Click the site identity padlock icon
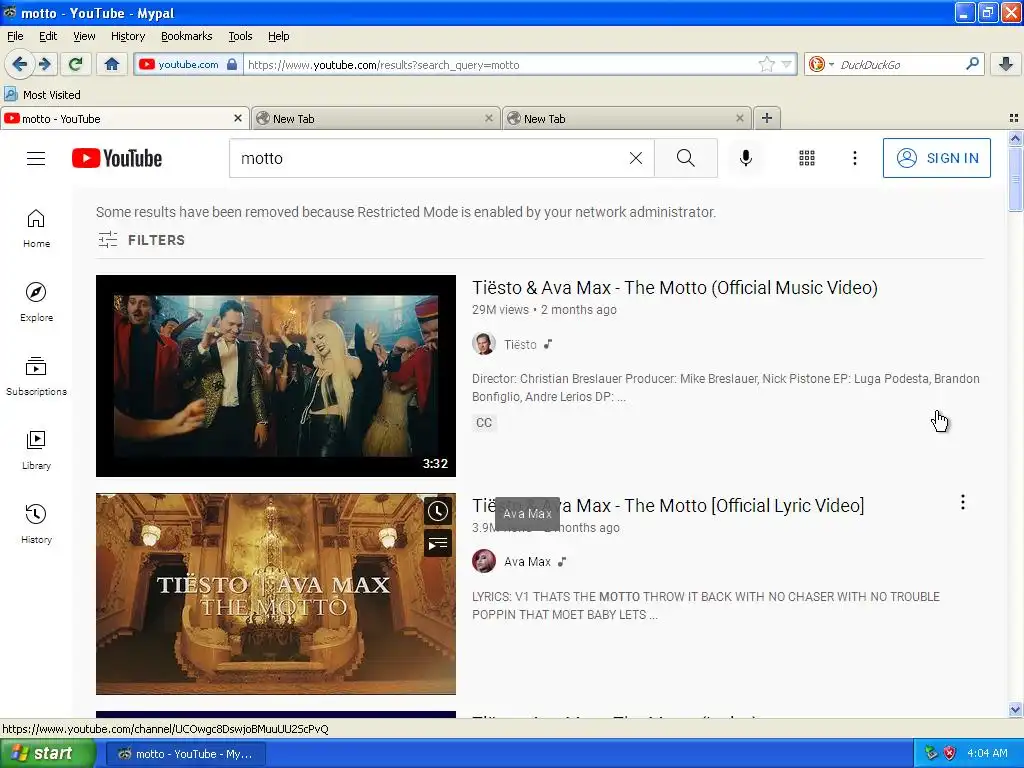The height and width of the screenshot is (768, 1024). 232,64
